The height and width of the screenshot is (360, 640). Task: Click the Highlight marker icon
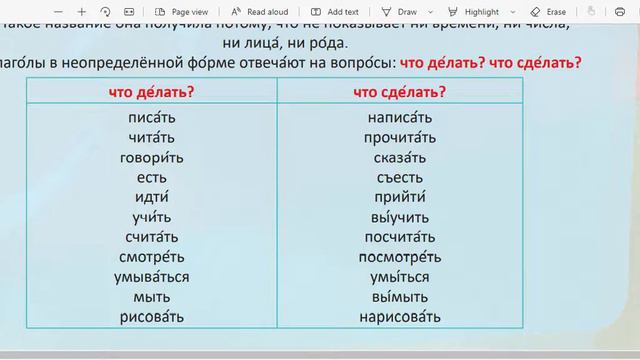click(x=452, y=12)
